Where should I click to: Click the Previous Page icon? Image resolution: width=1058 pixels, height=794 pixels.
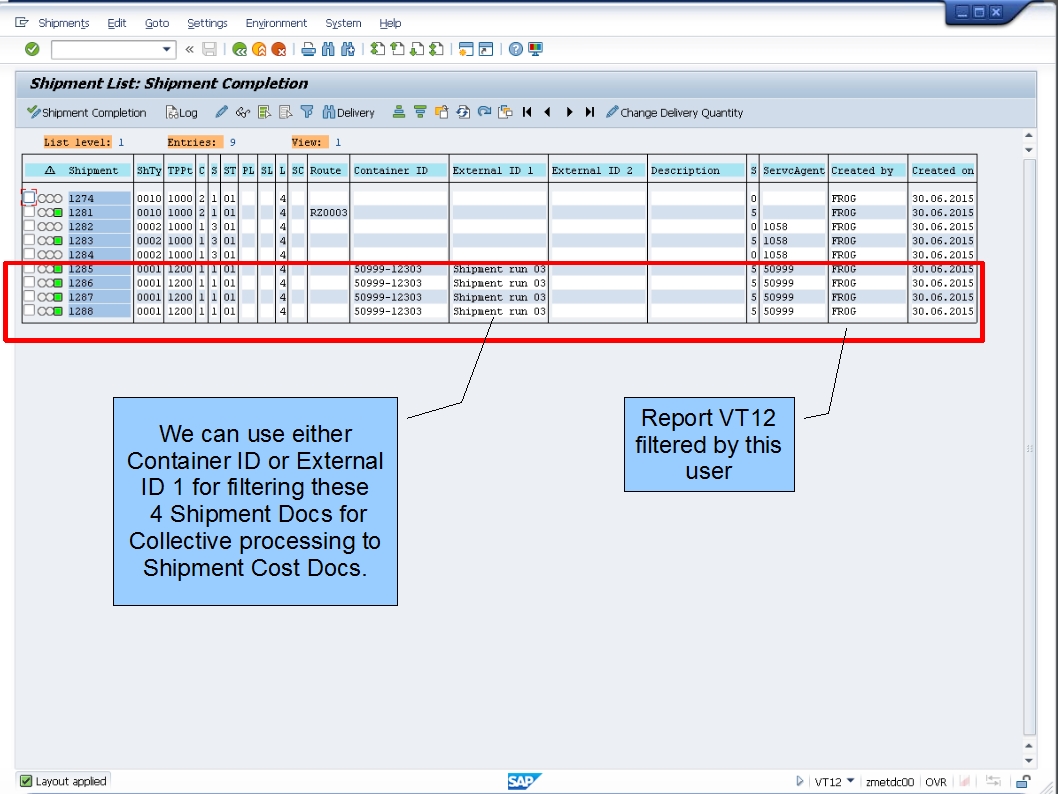pos(397,49)
